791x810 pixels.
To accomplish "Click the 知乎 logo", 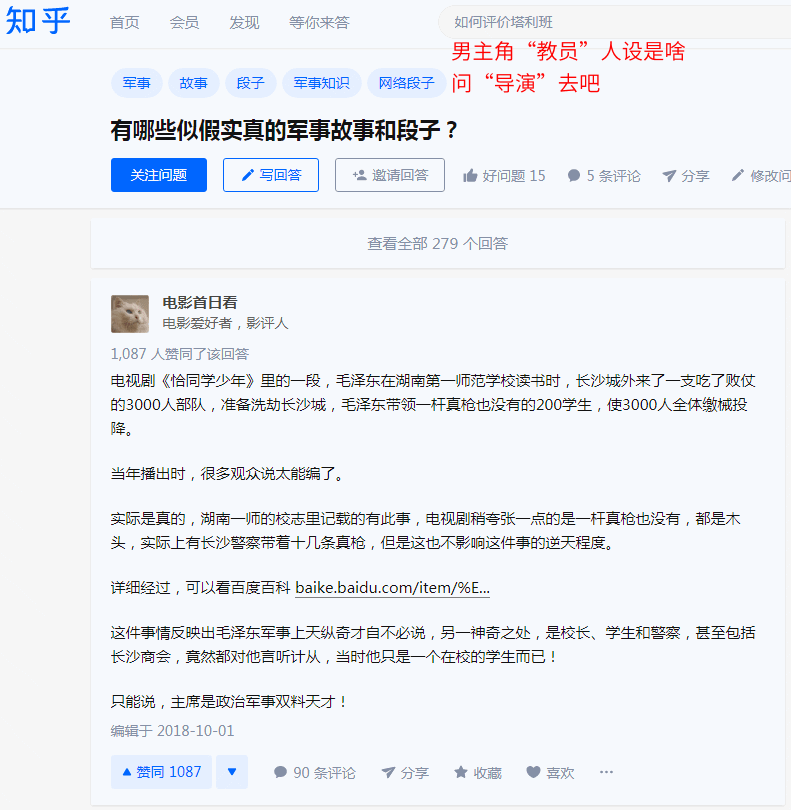I will pyautogui.click(x=38, y=21).
